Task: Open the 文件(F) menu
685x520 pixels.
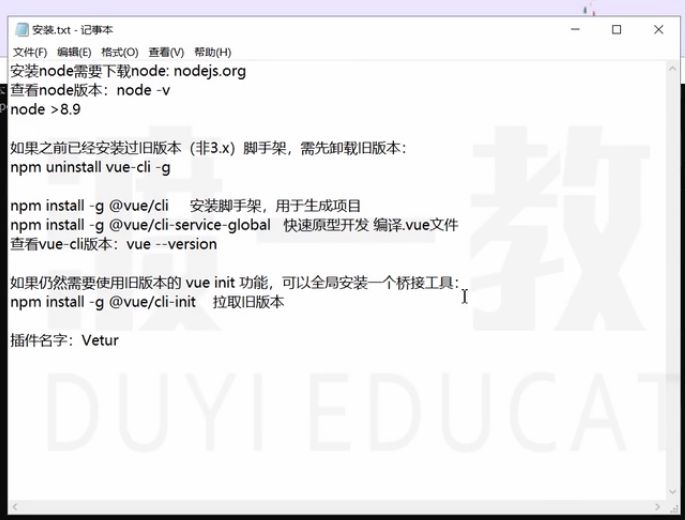Action: [30, 52]
